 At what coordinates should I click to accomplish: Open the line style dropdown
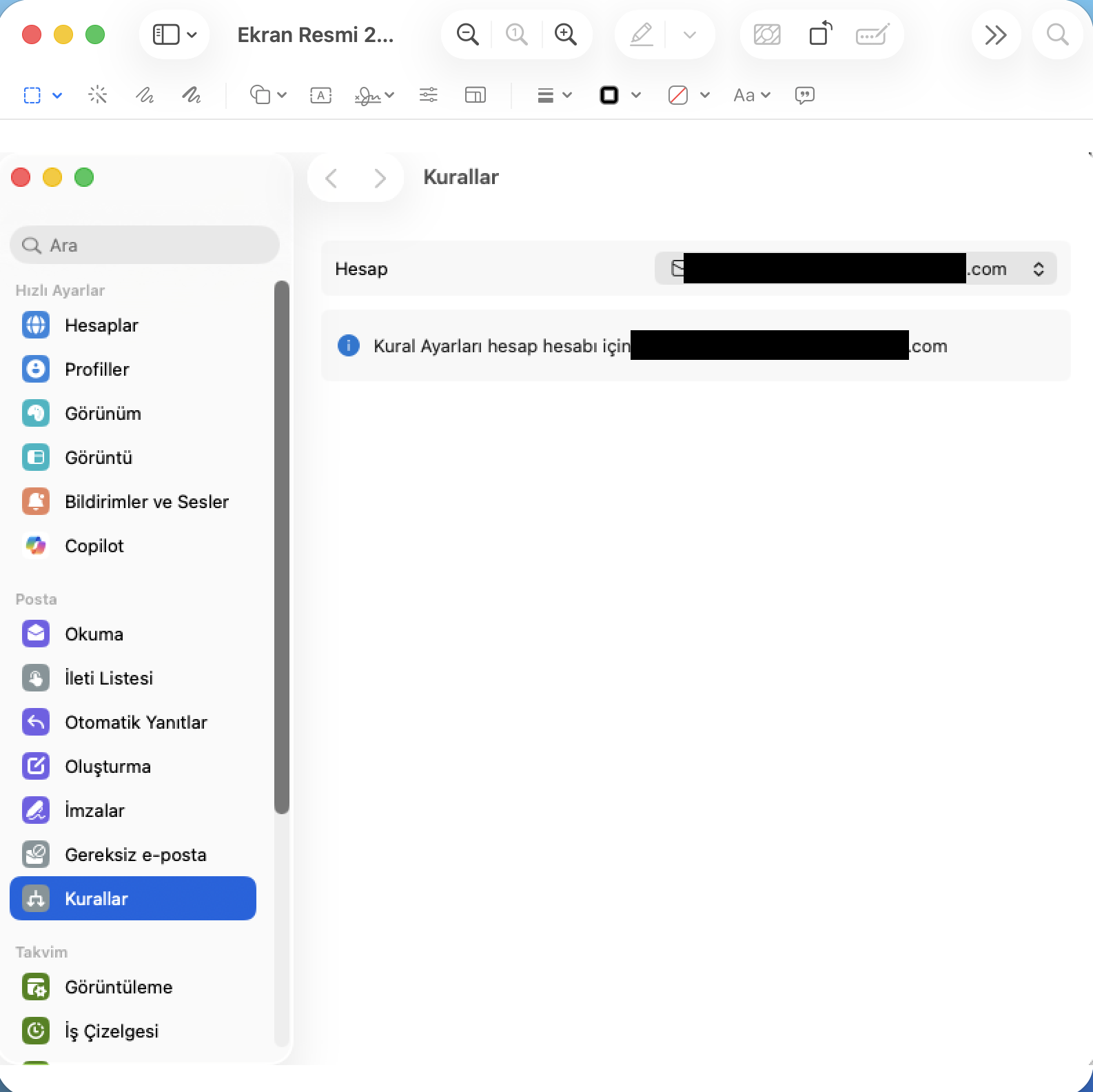555,95
